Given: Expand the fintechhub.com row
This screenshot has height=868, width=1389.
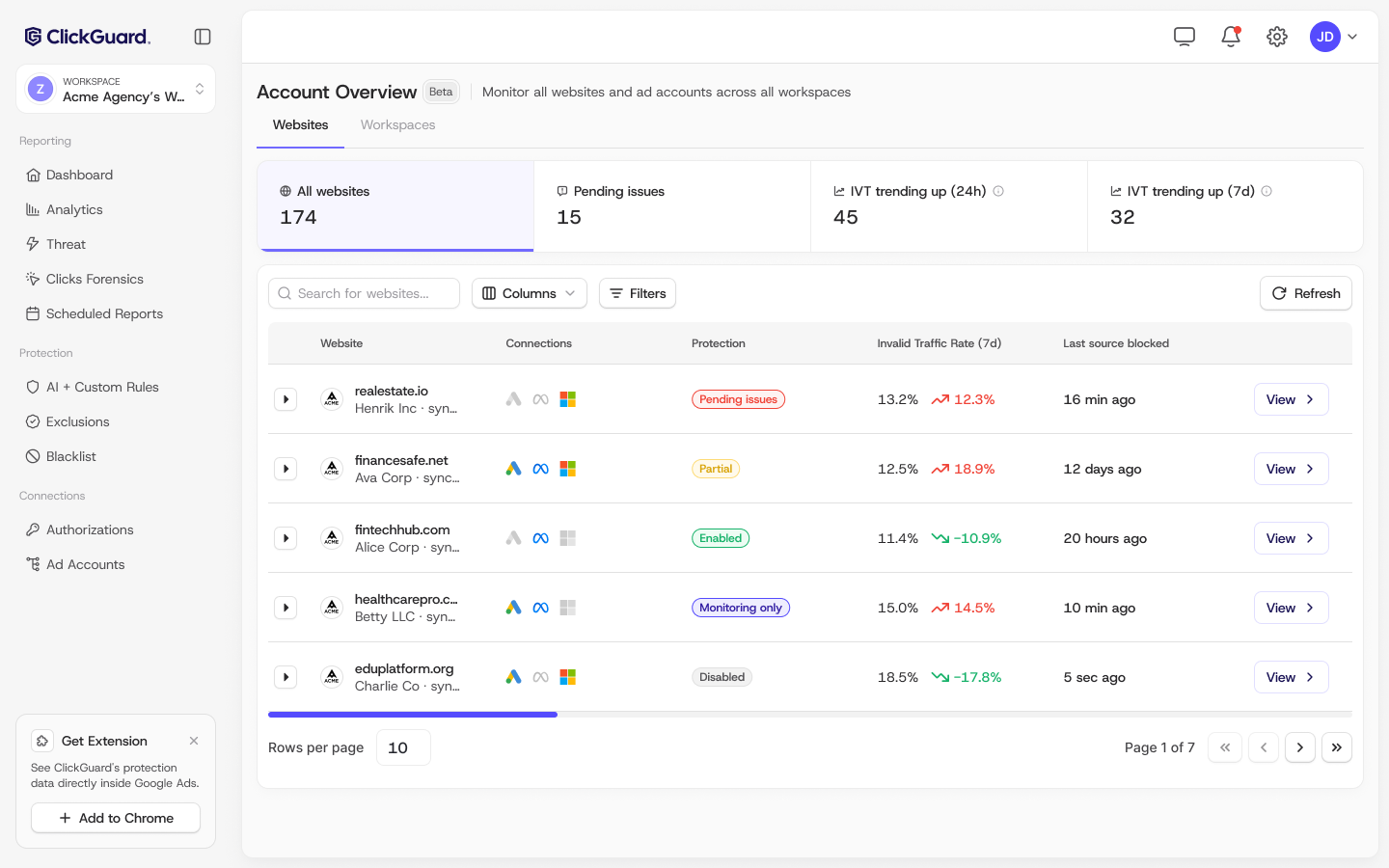Looking at the screenshot, I should point(286,538).
